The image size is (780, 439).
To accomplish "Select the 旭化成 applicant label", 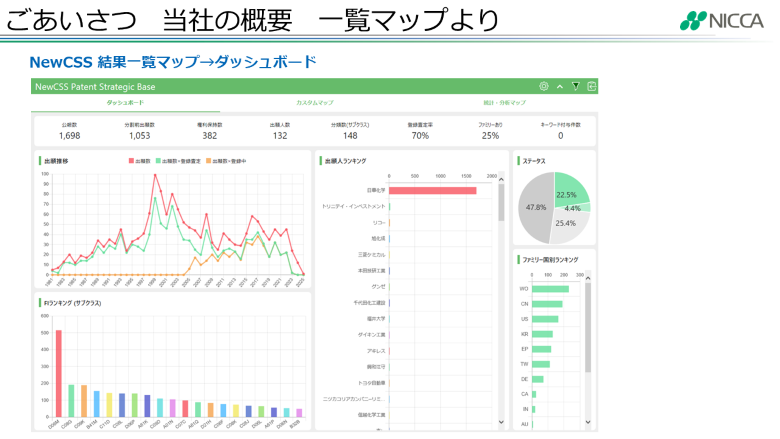I will (x=378, y=239).
